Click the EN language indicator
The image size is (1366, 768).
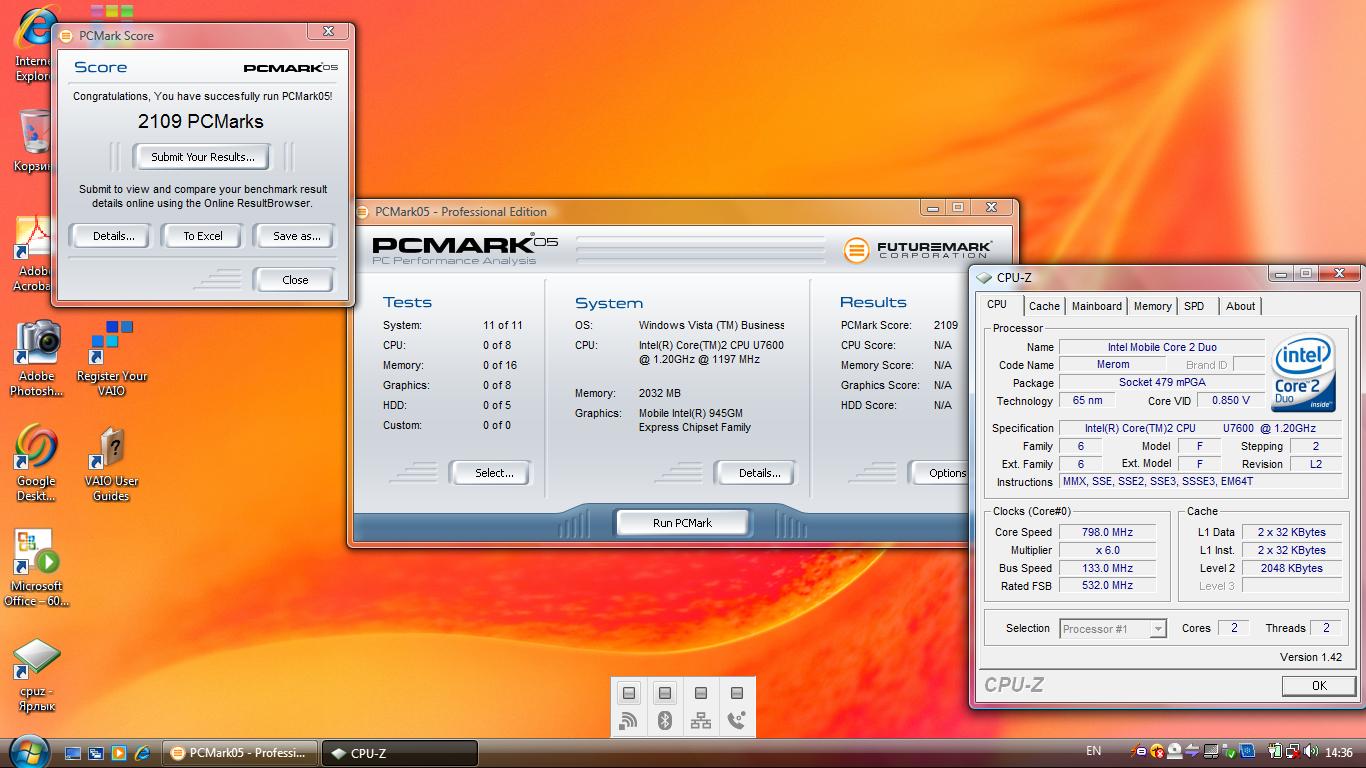tap(1093, 751)
